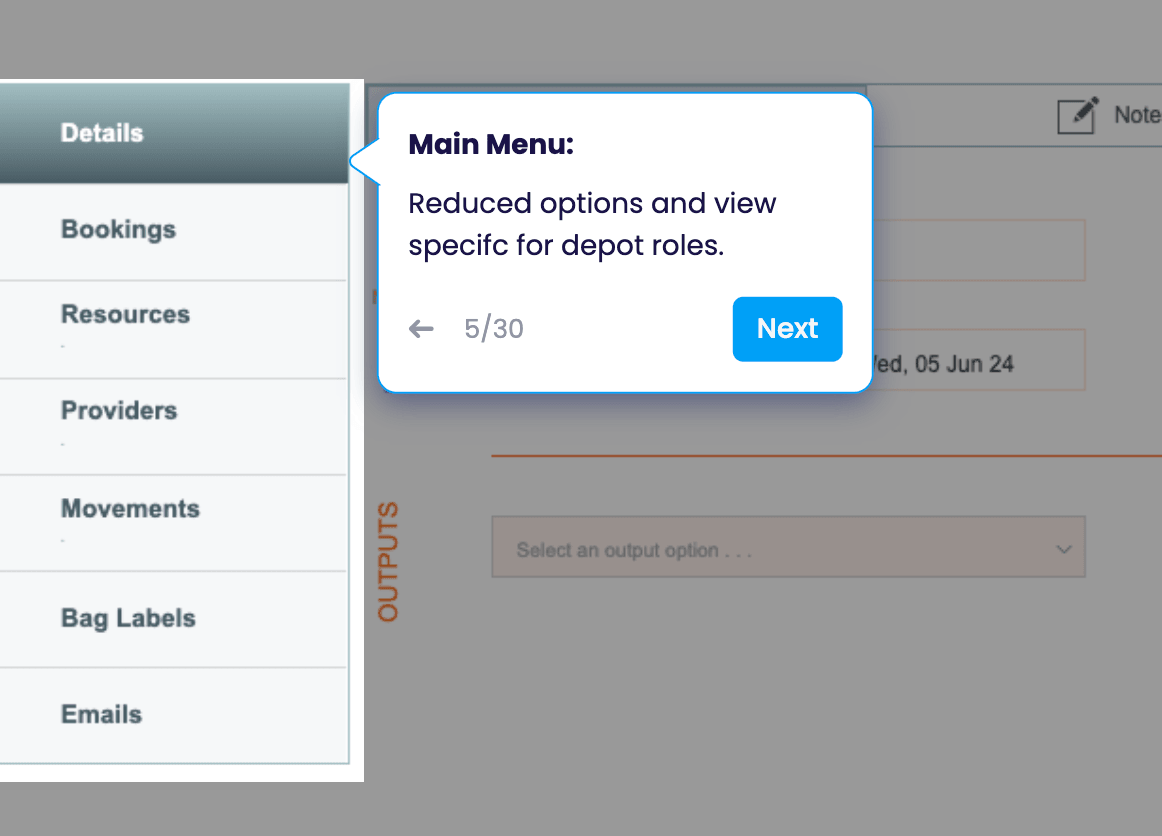Click the date field showing 05 Jun 24

(978, 362)
